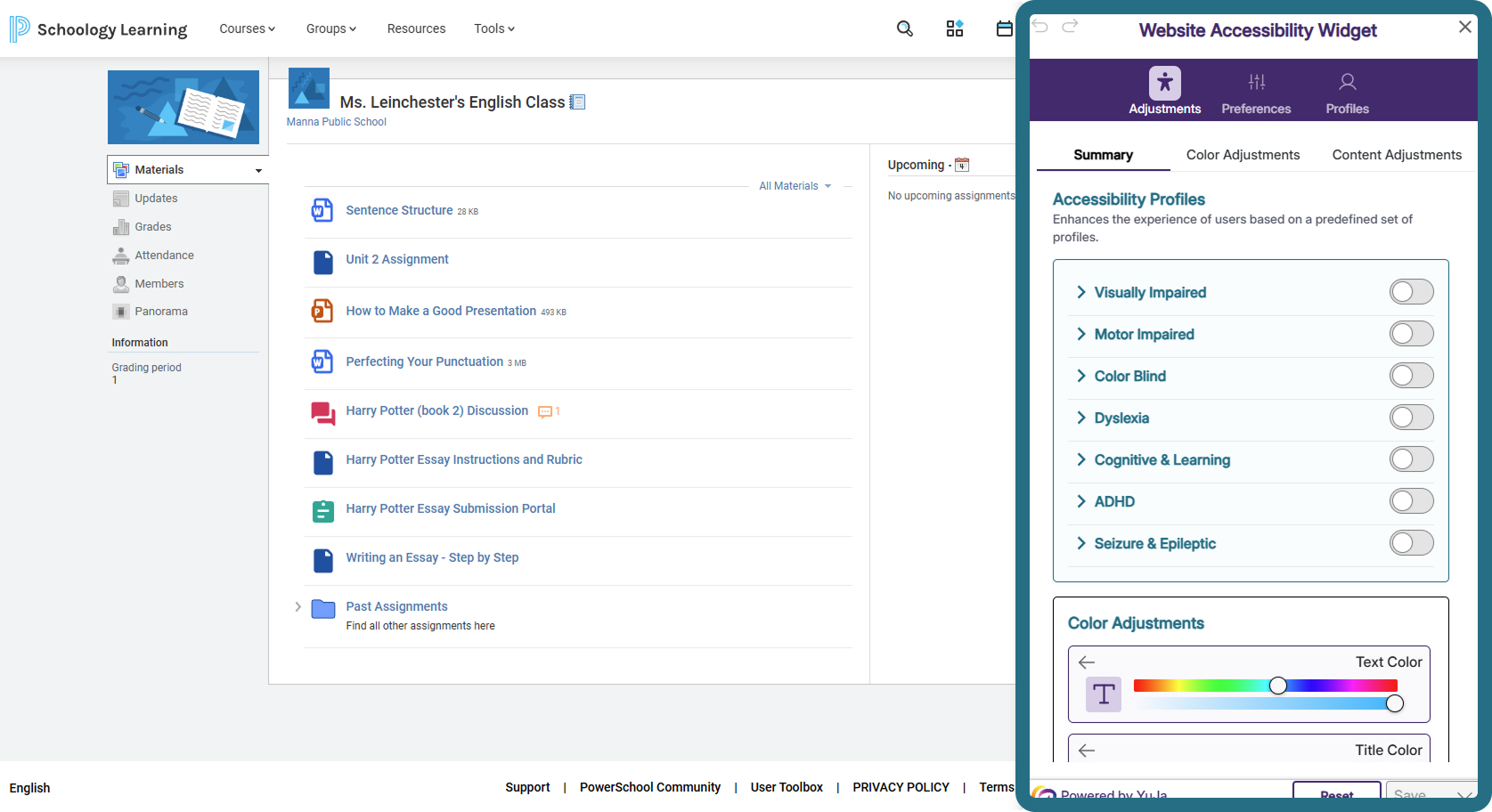The width and height of the screenshot is (1492, 812).
Task: Enable the Visually Impaired profile toggle
Action: click(x=1412, y=292)
